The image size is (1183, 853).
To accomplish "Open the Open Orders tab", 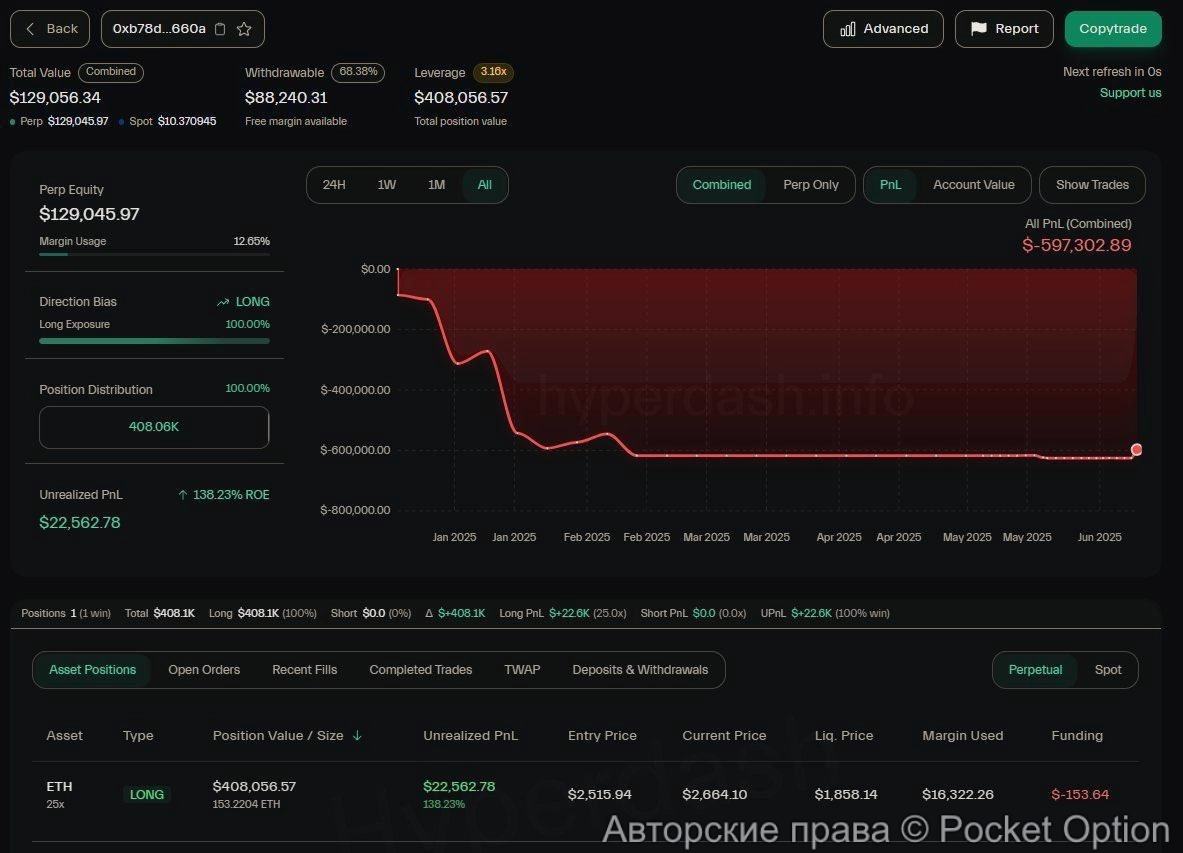I will pos(204,670).
